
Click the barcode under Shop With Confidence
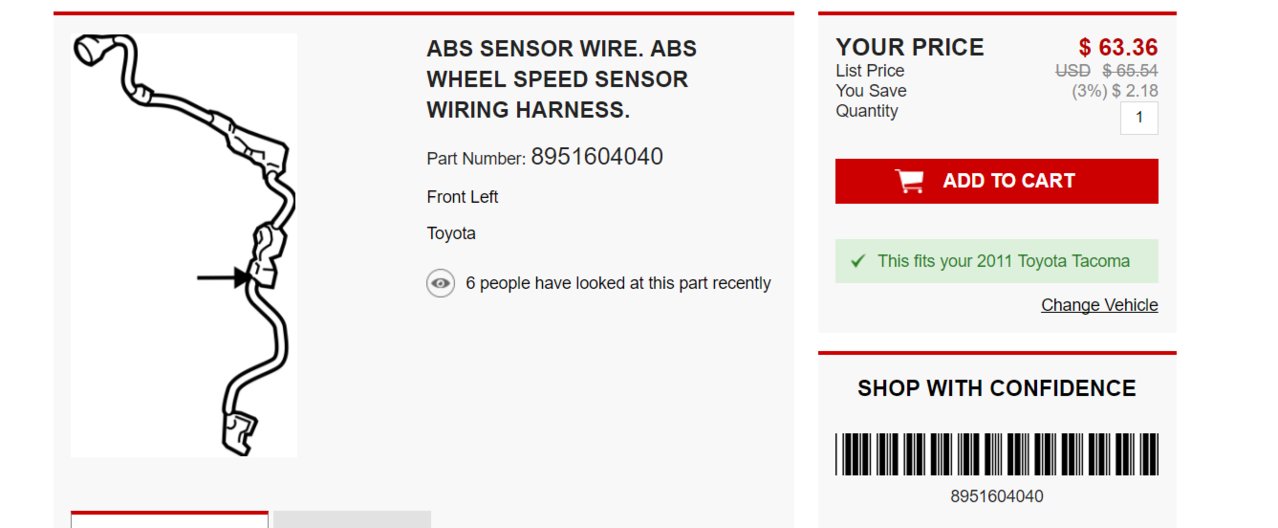997,454
